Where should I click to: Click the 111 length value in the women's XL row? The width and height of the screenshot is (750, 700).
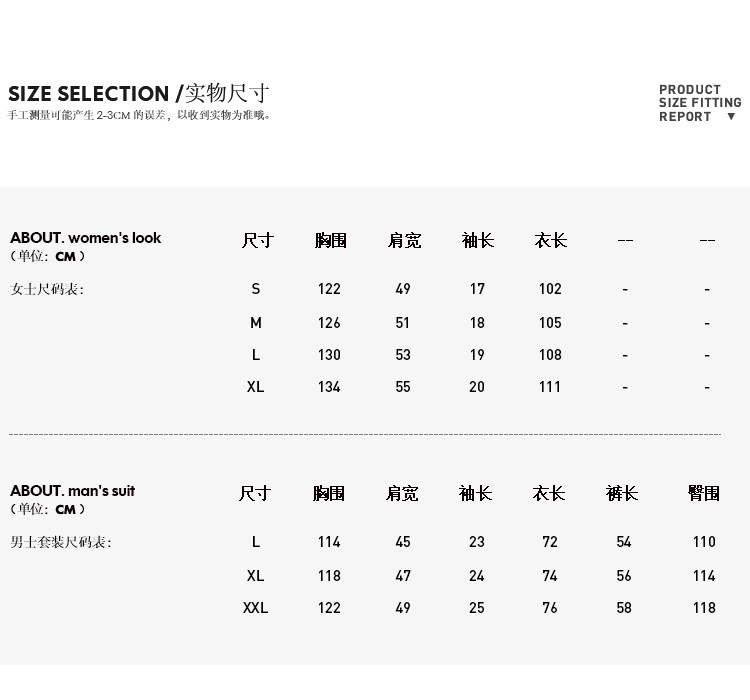point(550,387)
